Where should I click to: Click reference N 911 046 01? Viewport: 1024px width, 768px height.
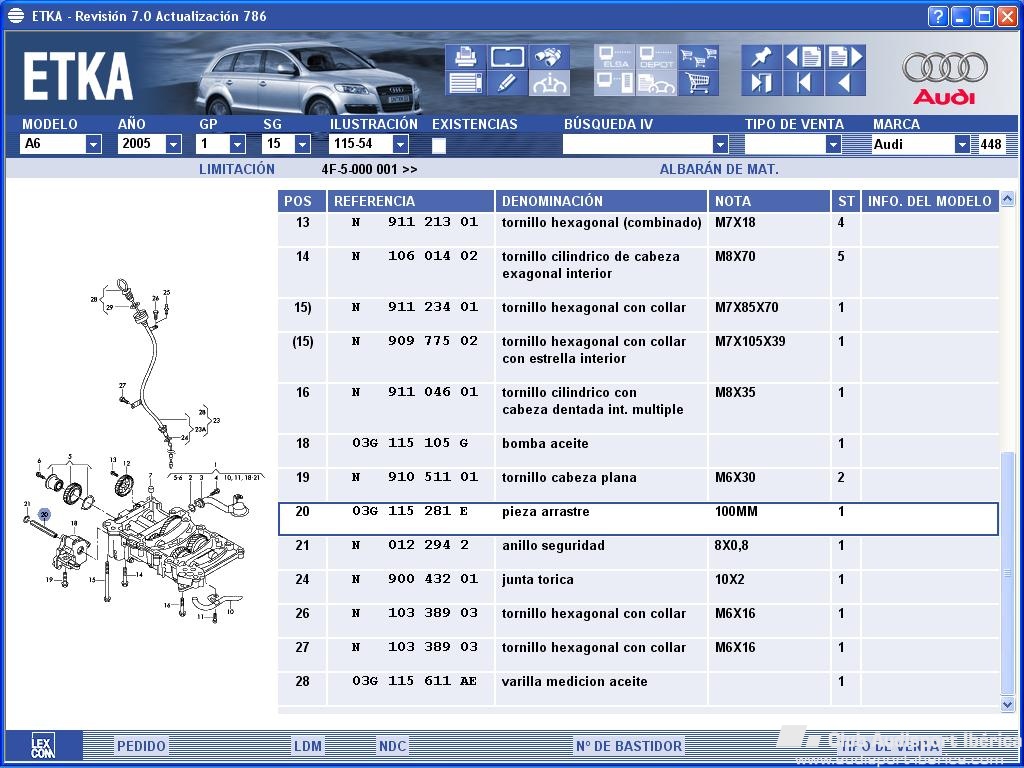[415, 392]
